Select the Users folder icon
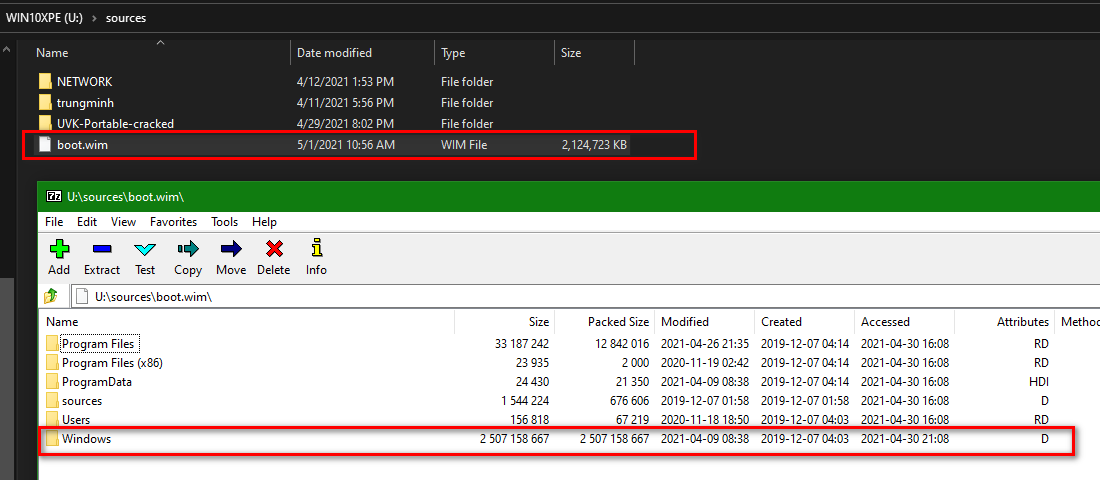The width and height of the screenshot is (1100, 480). point(53,420)
